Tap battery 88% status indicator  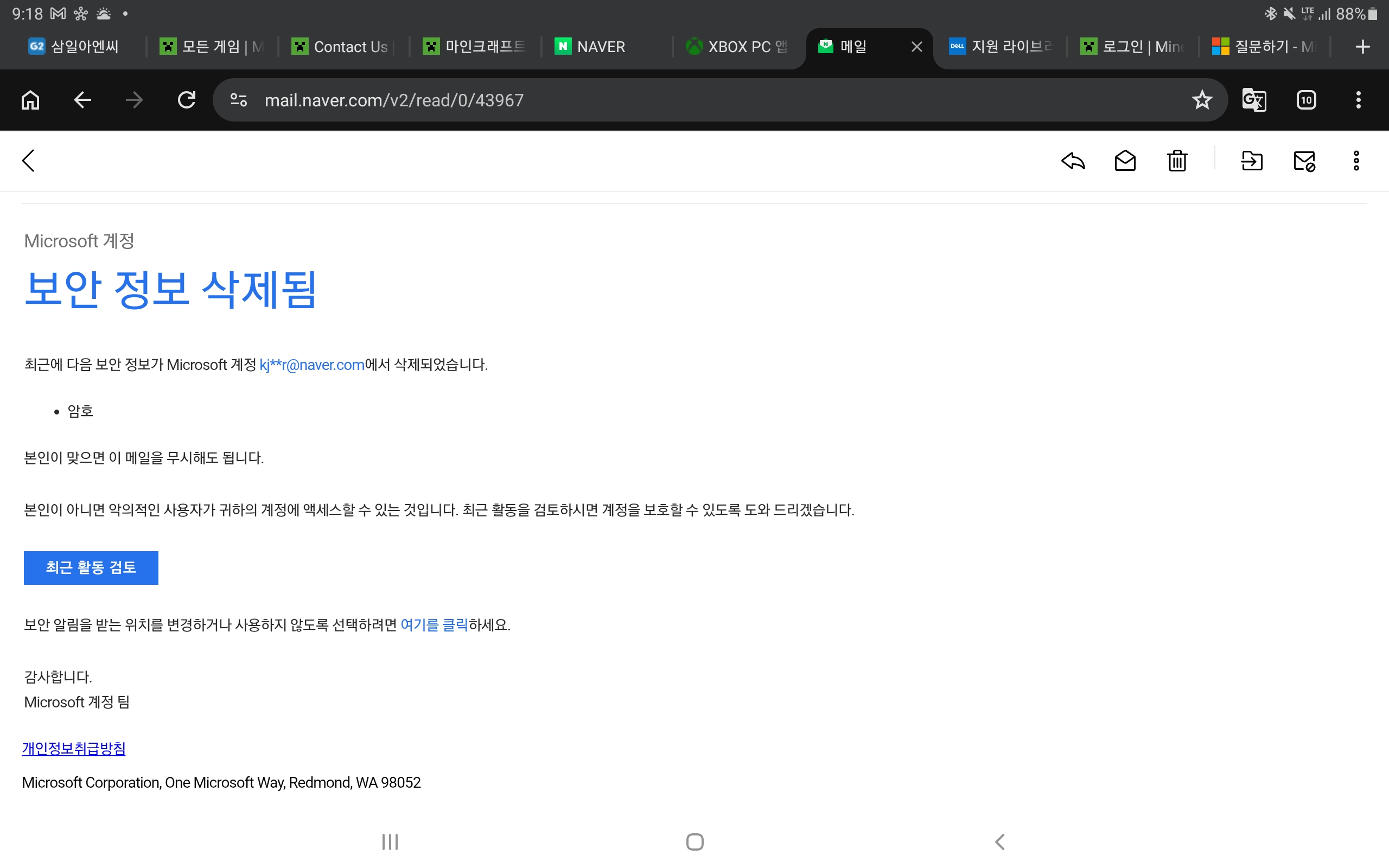(1356, 14)
